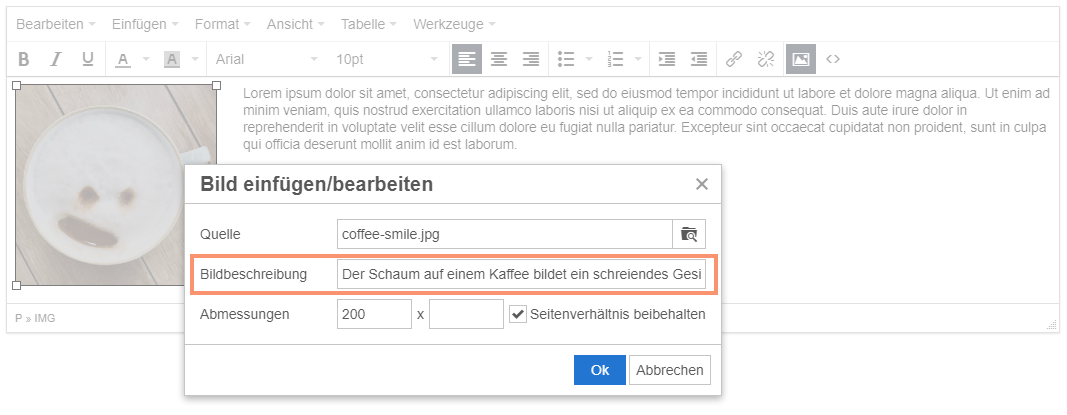Toggle underline formatting
The width and height of the screenshot is (1067, 415).
(x=88, y=59)
